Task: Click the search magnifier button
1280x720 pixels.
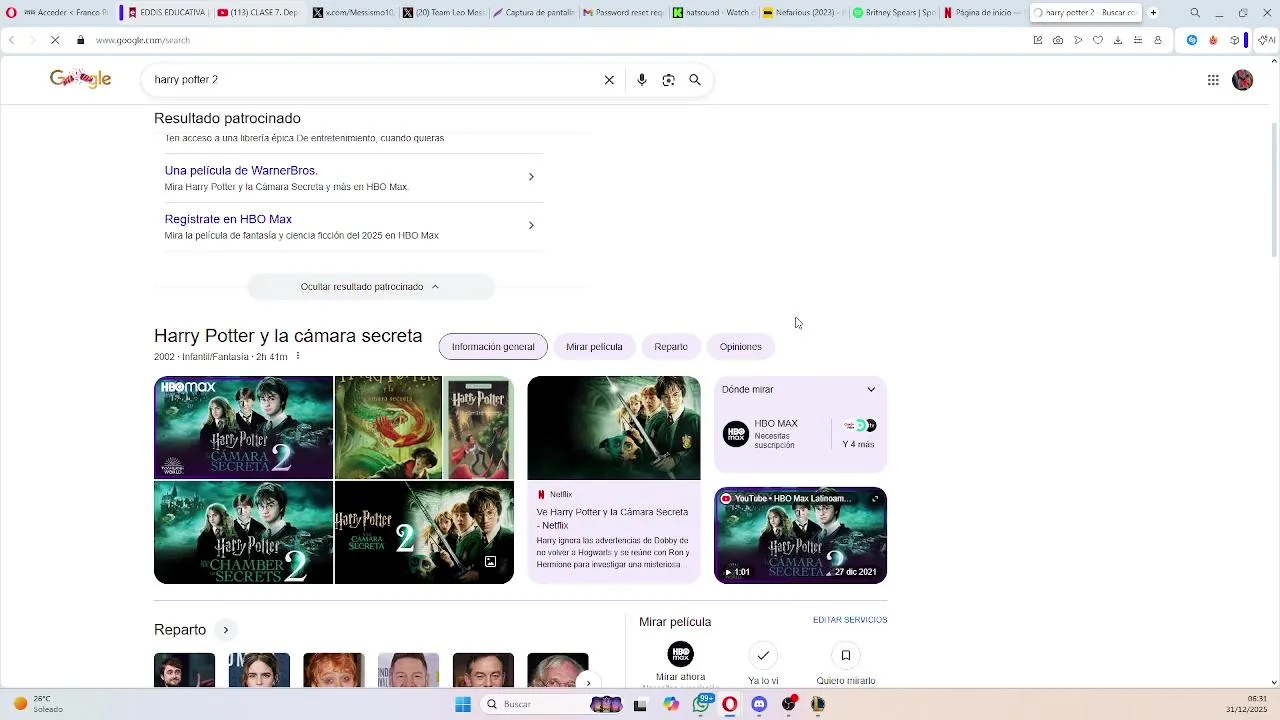Action: (695, 80)
